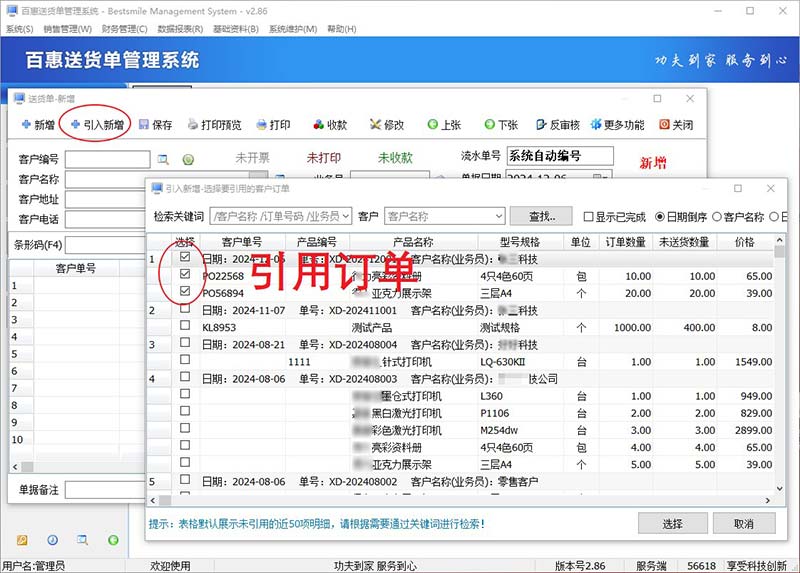Image resolution: width=800 pixels, height=573 pixels.
Task: Click the customer search icon beside 客户编号
Action: 163,160
